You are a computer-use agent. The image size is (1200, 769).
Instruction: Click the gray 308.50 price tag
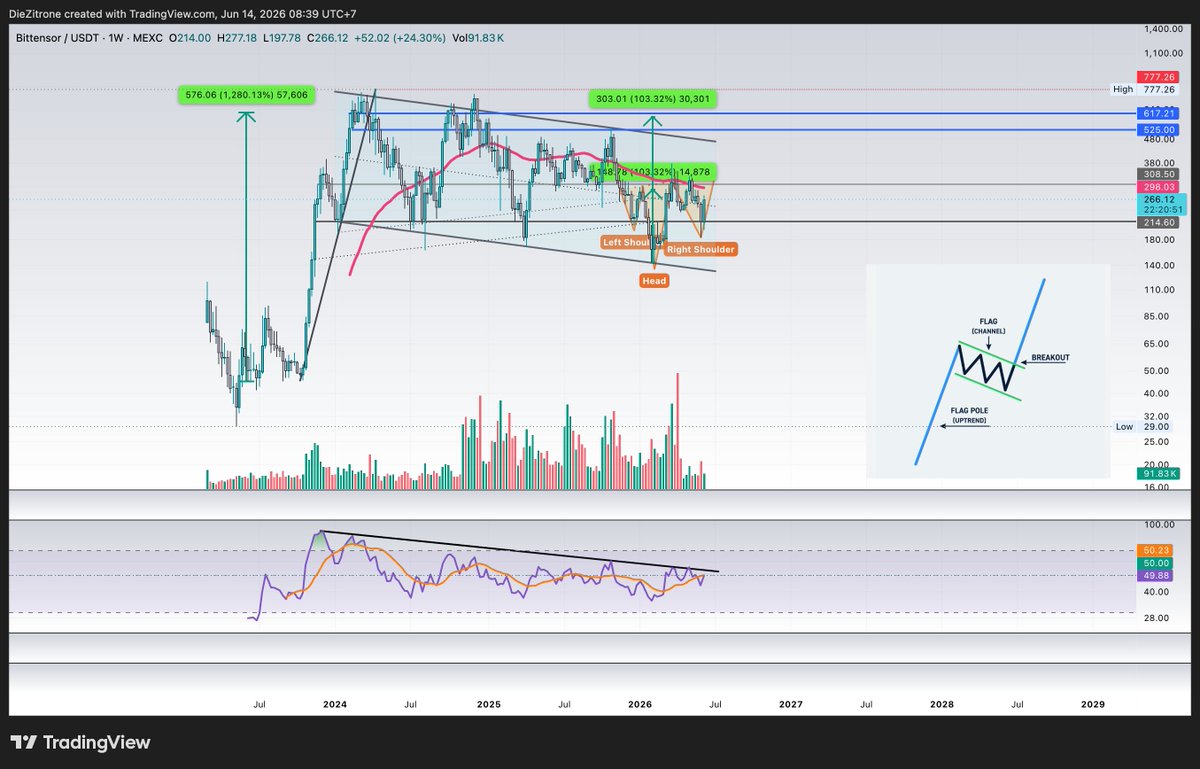click(1158, 174)
